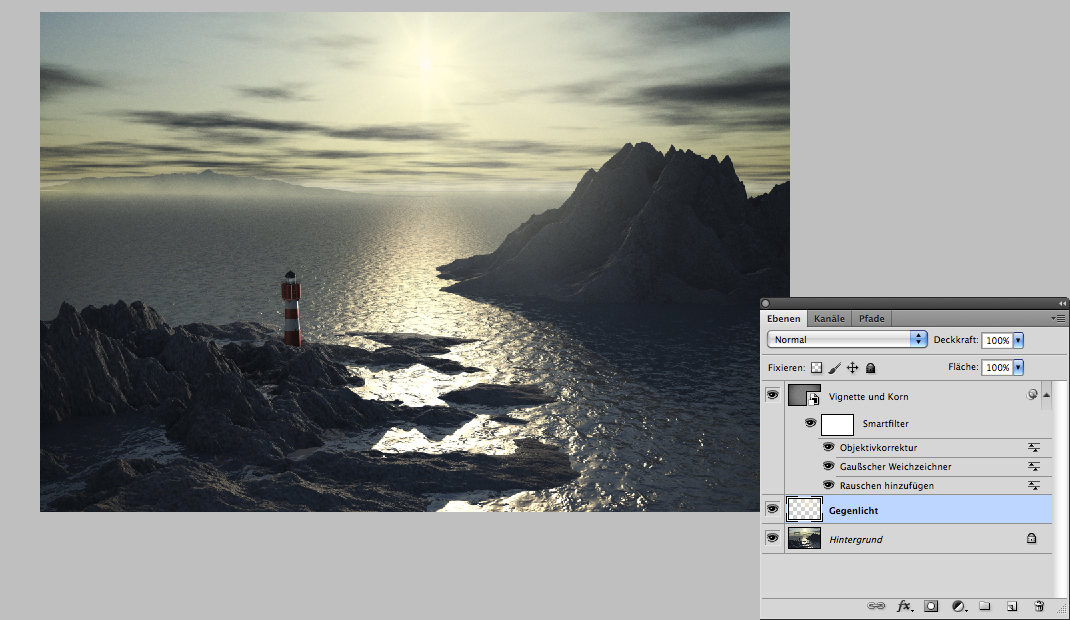Hide the Gaußscher Weichzeichner smart filter

point(828,466)
